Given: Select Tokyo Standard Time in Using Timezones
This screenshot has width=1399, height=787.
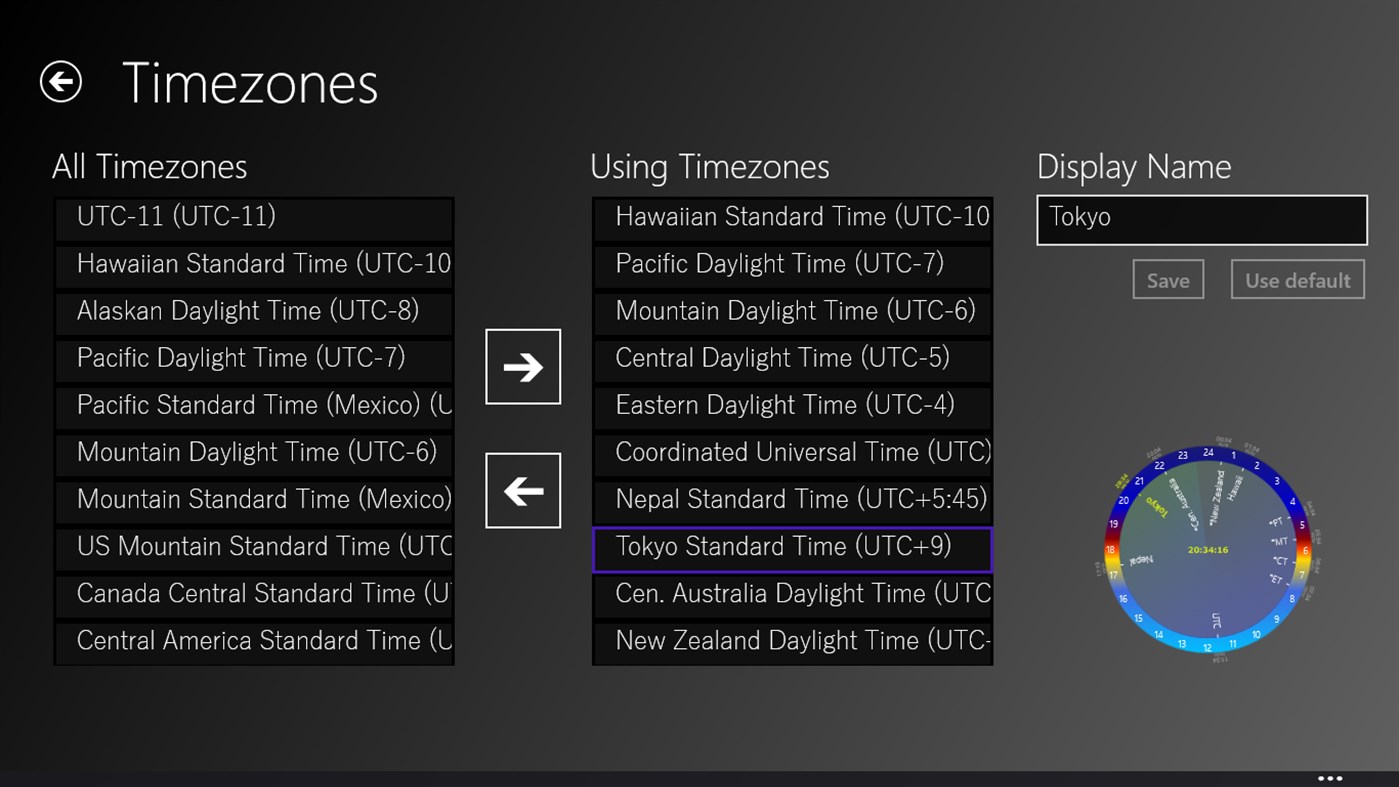Looking at the screenshot, I should (x=791, y=546).
